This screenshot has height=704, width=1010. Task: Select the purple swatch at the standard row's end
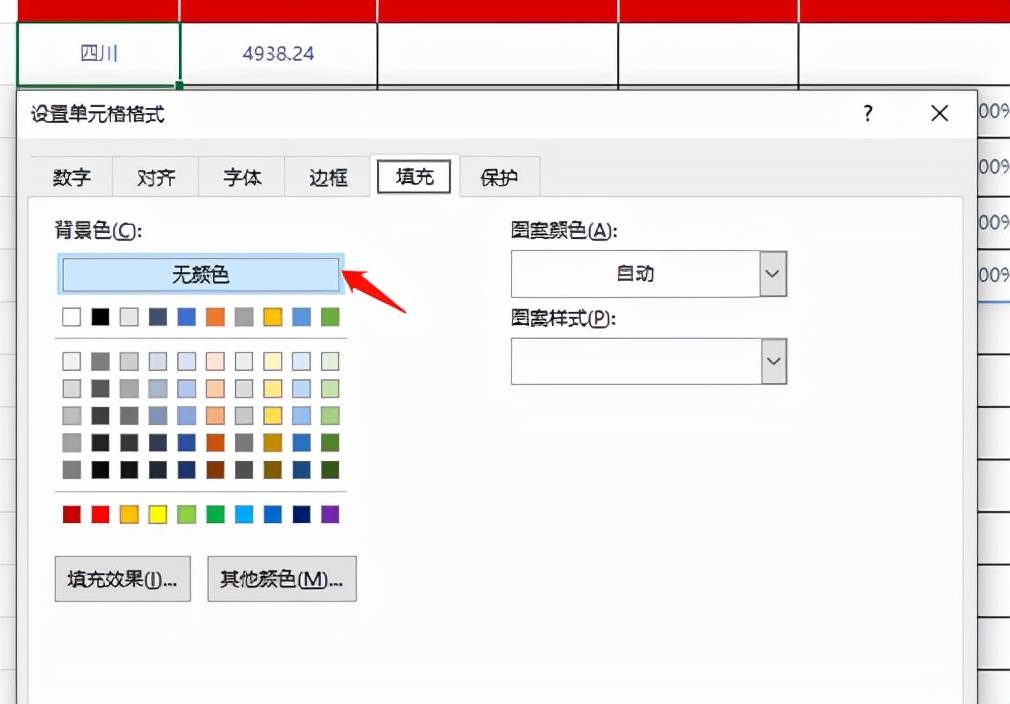tap(330, 514)
